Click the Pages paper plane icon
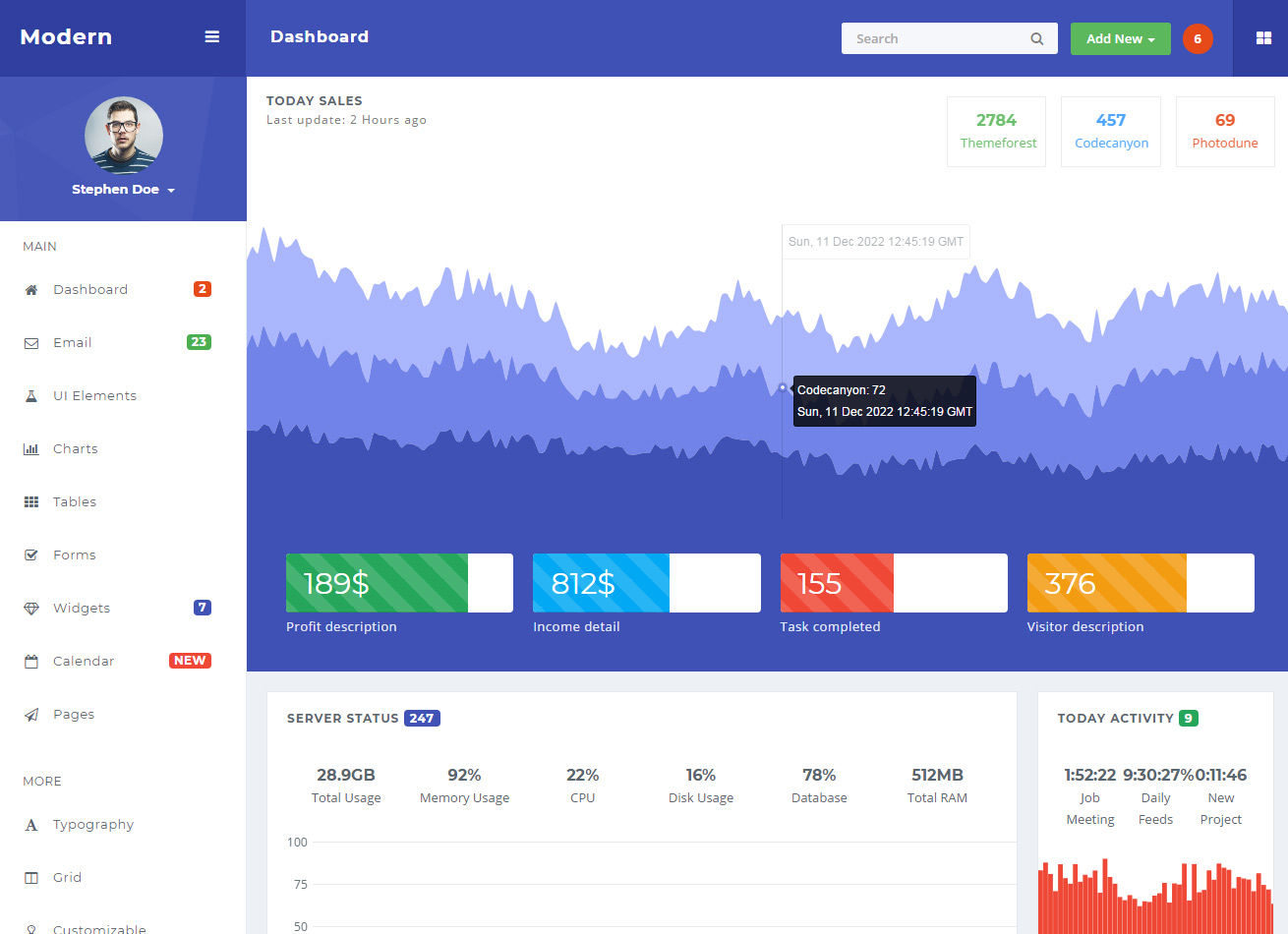The height and width of the screenshot is (934, 1288). tap(31, 715)
